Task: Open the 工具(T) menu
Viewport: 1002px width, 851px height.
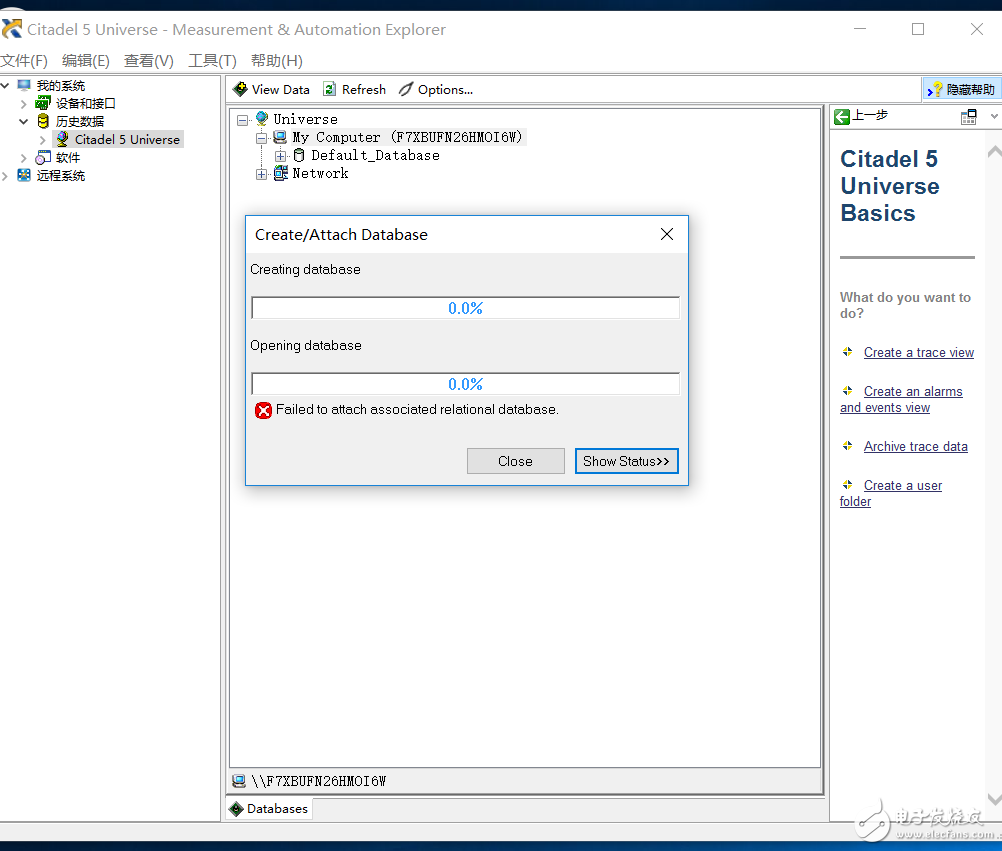Action: (212, 61)
